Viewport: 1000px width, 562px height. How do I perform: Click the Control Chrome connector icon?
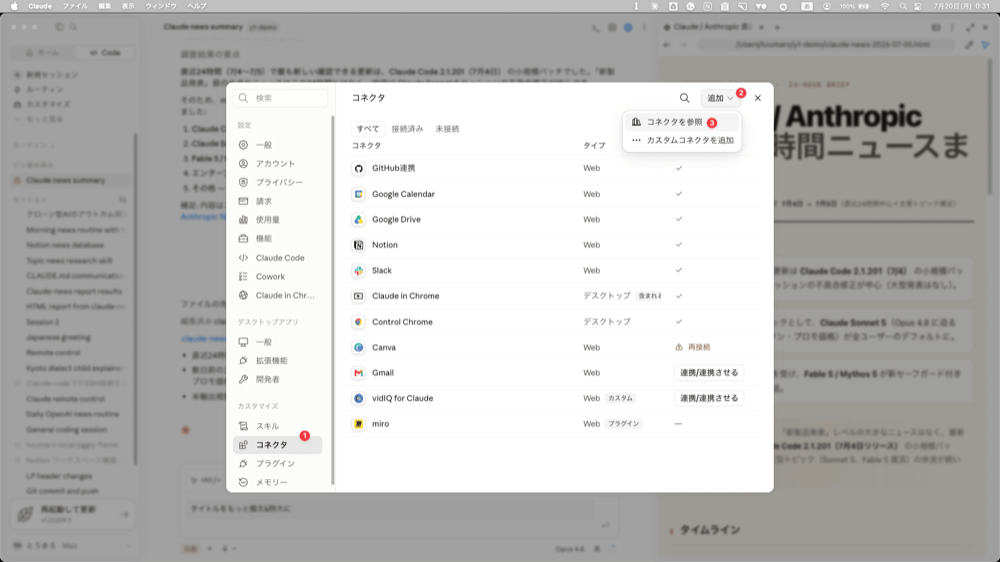point(358,322)
